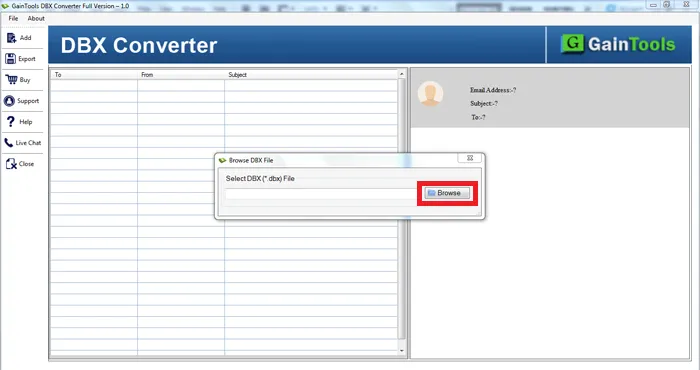Click the Close sidebar icon

pyautogui.click(x=11, y=164)
